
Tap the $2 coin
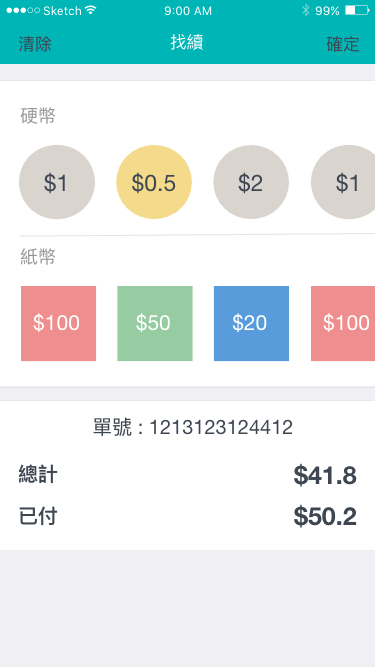251,182
